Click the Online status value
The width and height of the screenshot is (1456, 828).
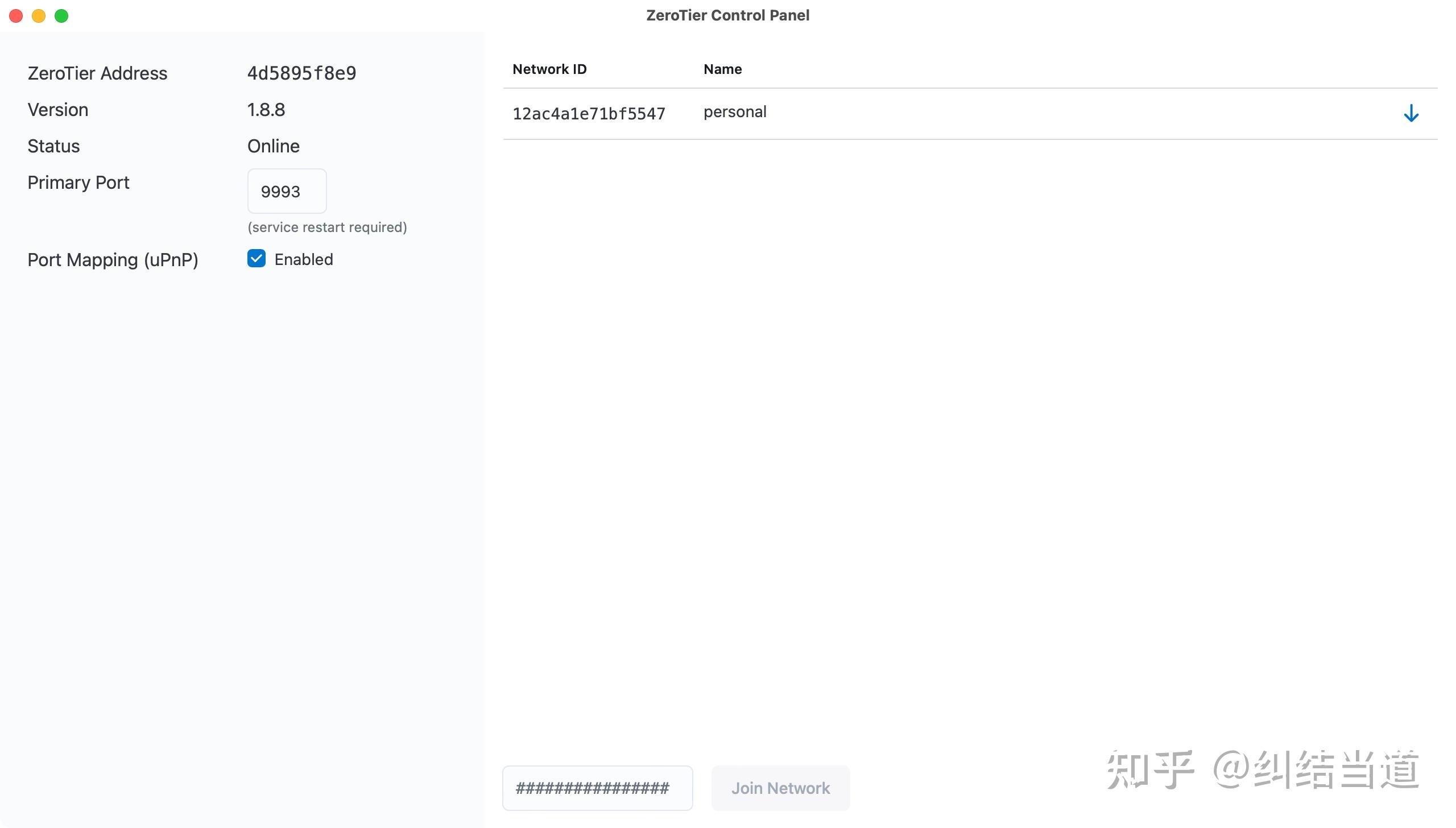tap(274, 146)
